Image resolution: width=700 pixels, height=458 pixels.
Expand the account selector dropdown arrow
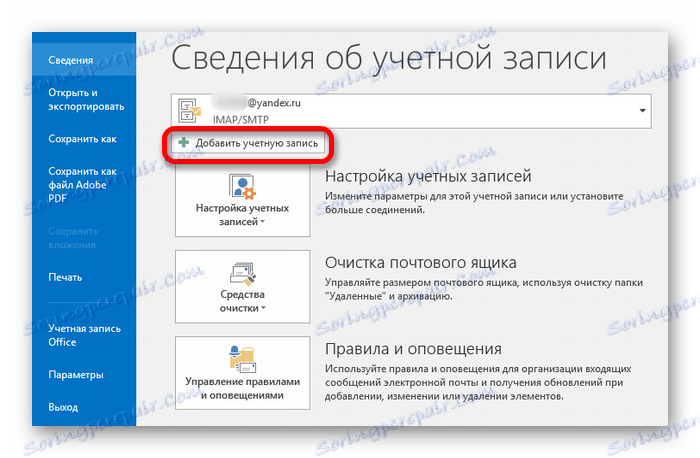coord(642,111)
